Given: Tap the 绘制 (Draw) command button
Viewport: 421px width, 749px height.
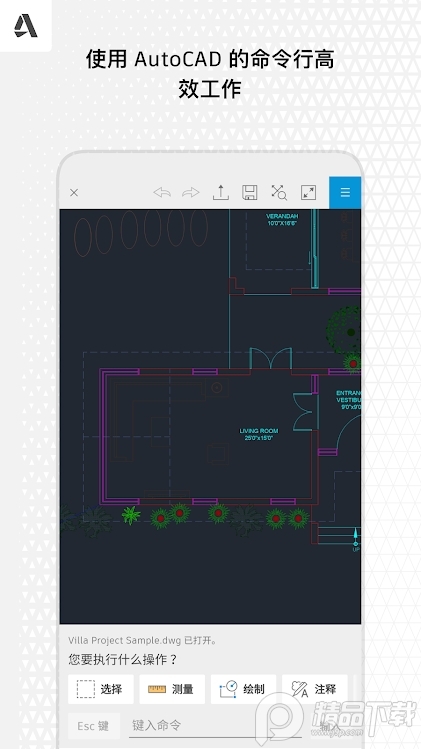Looking at the screenshot, I should [243, 689].
